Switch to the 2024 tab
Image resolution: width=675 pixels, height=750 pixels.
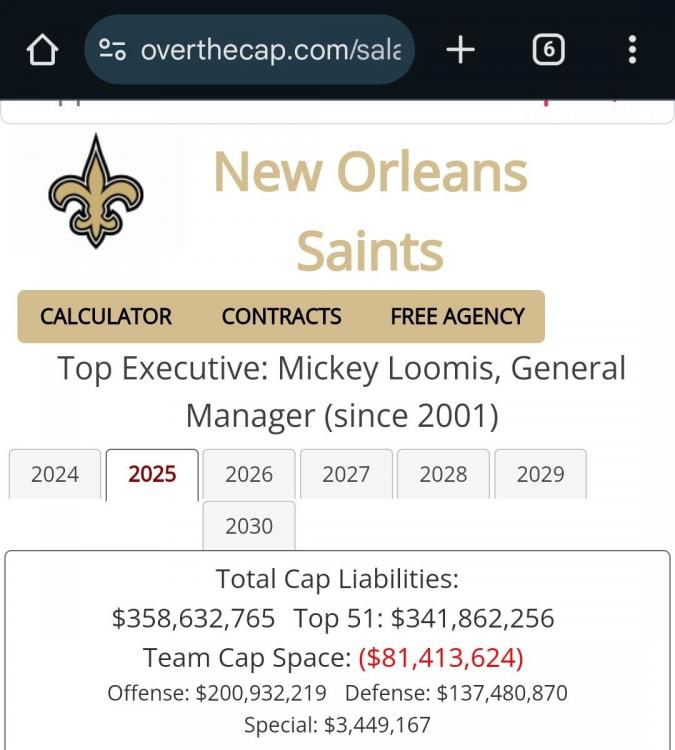click(x=55, y=474)
